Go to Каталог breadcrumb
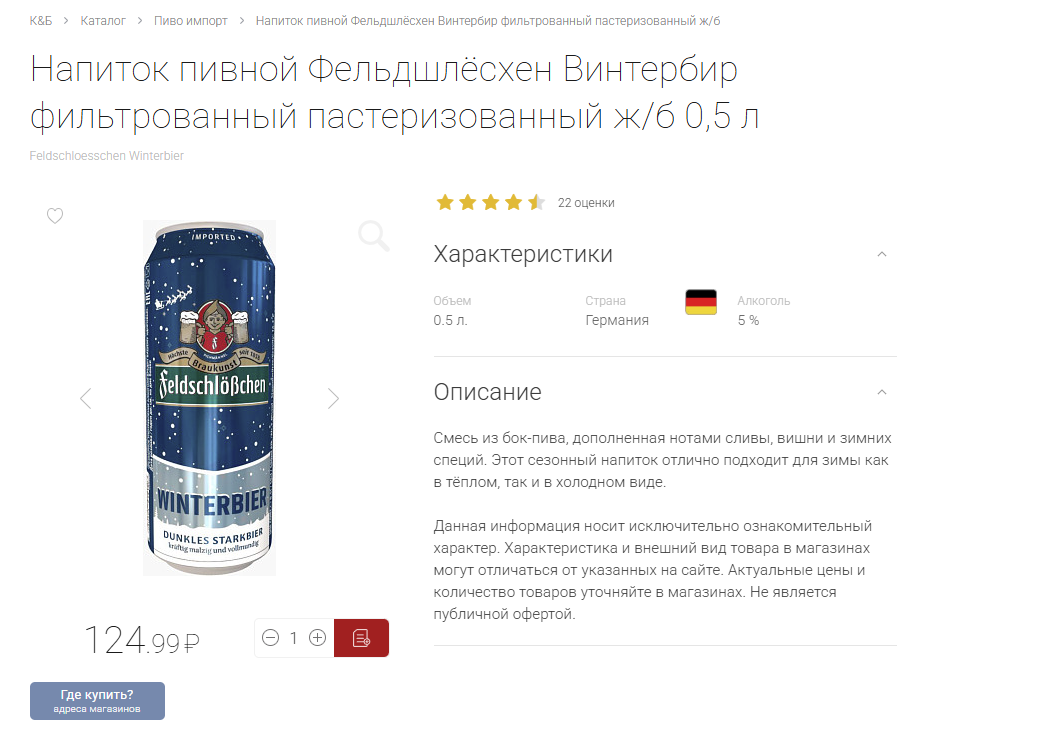1042x749 pixels. (103, 21)
